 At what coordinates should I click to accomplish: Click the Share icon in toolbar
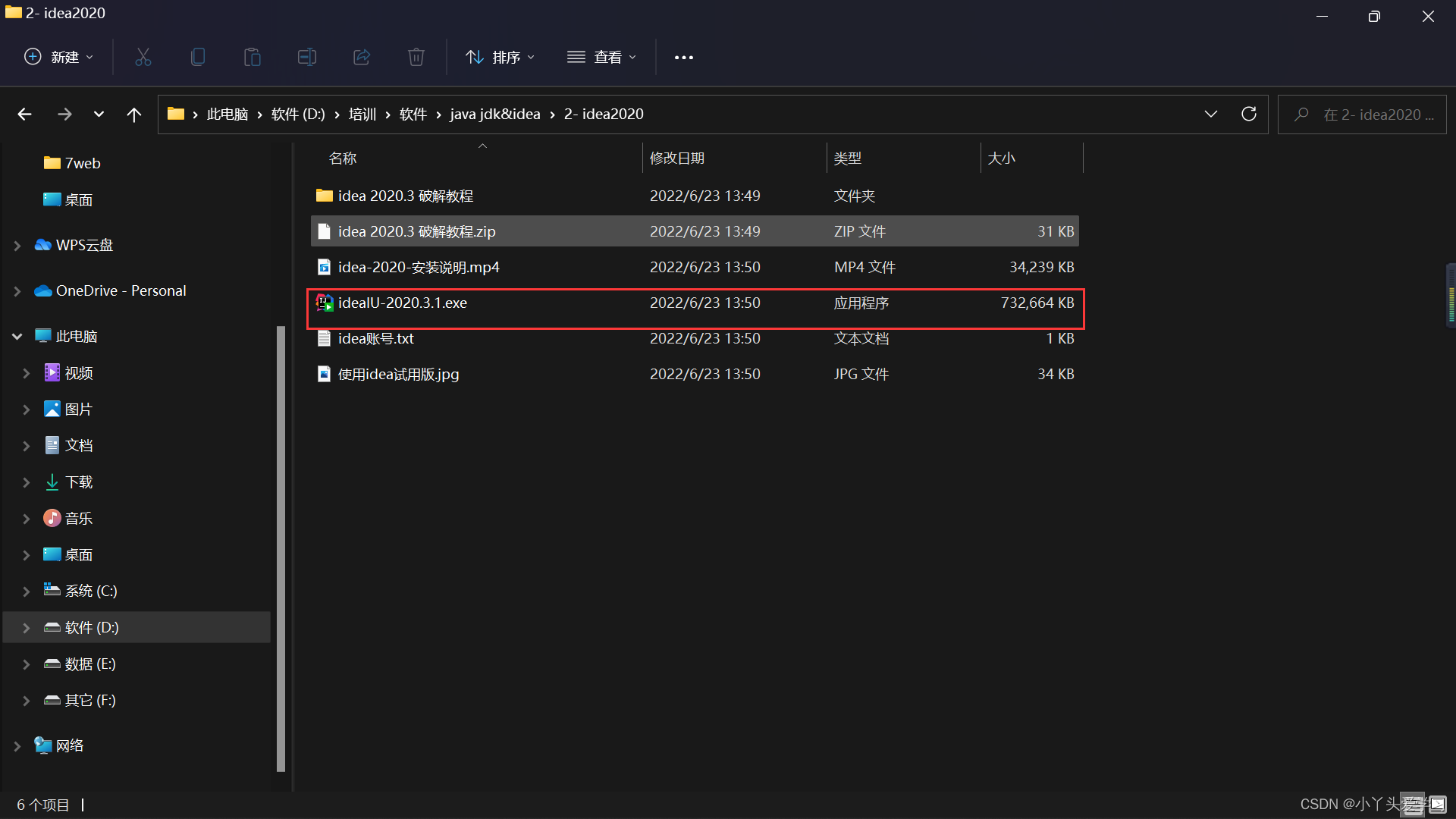362,57
